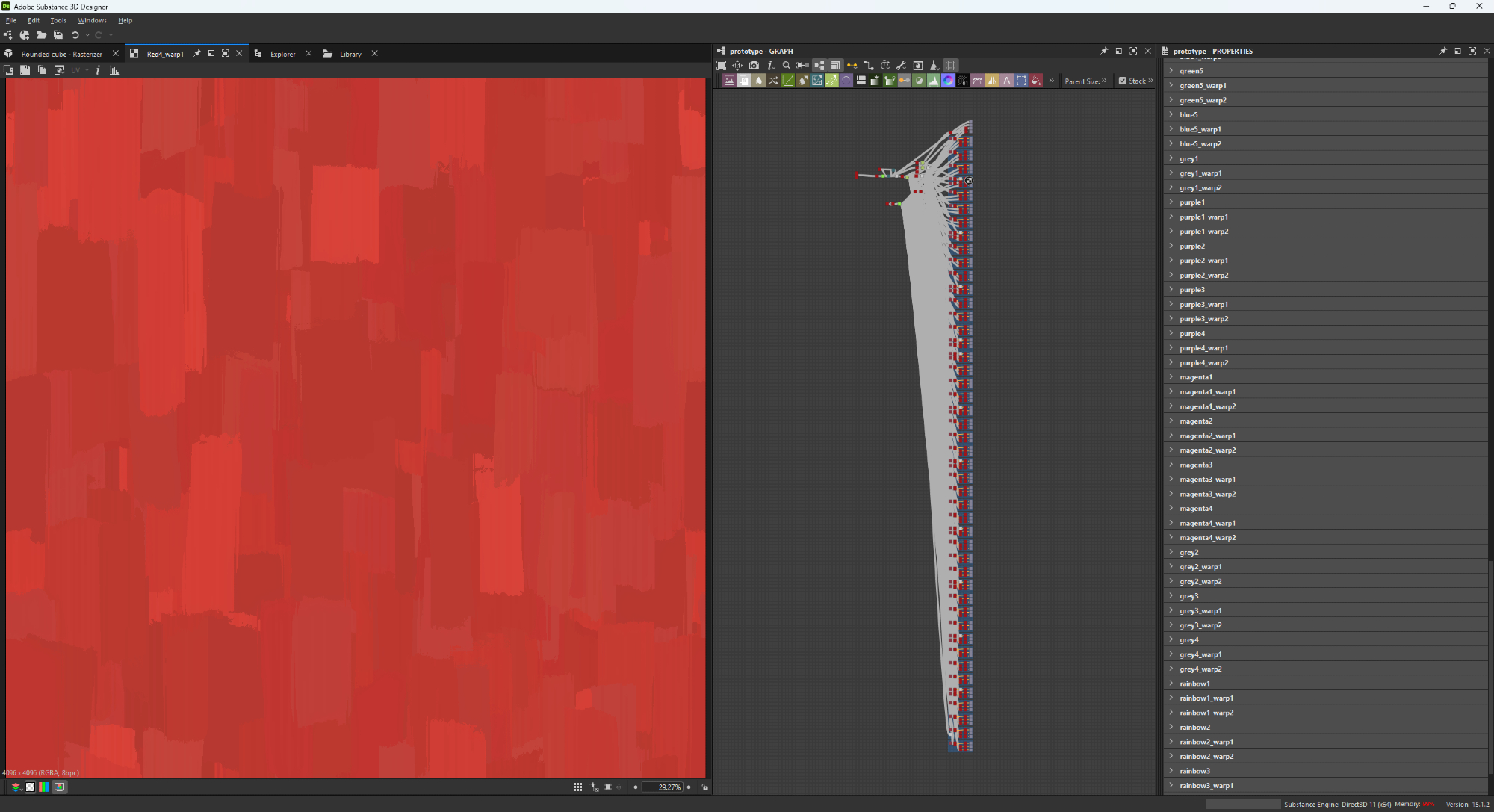Click the zoom percentage field showing 29.27%

click(x=663, y=787)
